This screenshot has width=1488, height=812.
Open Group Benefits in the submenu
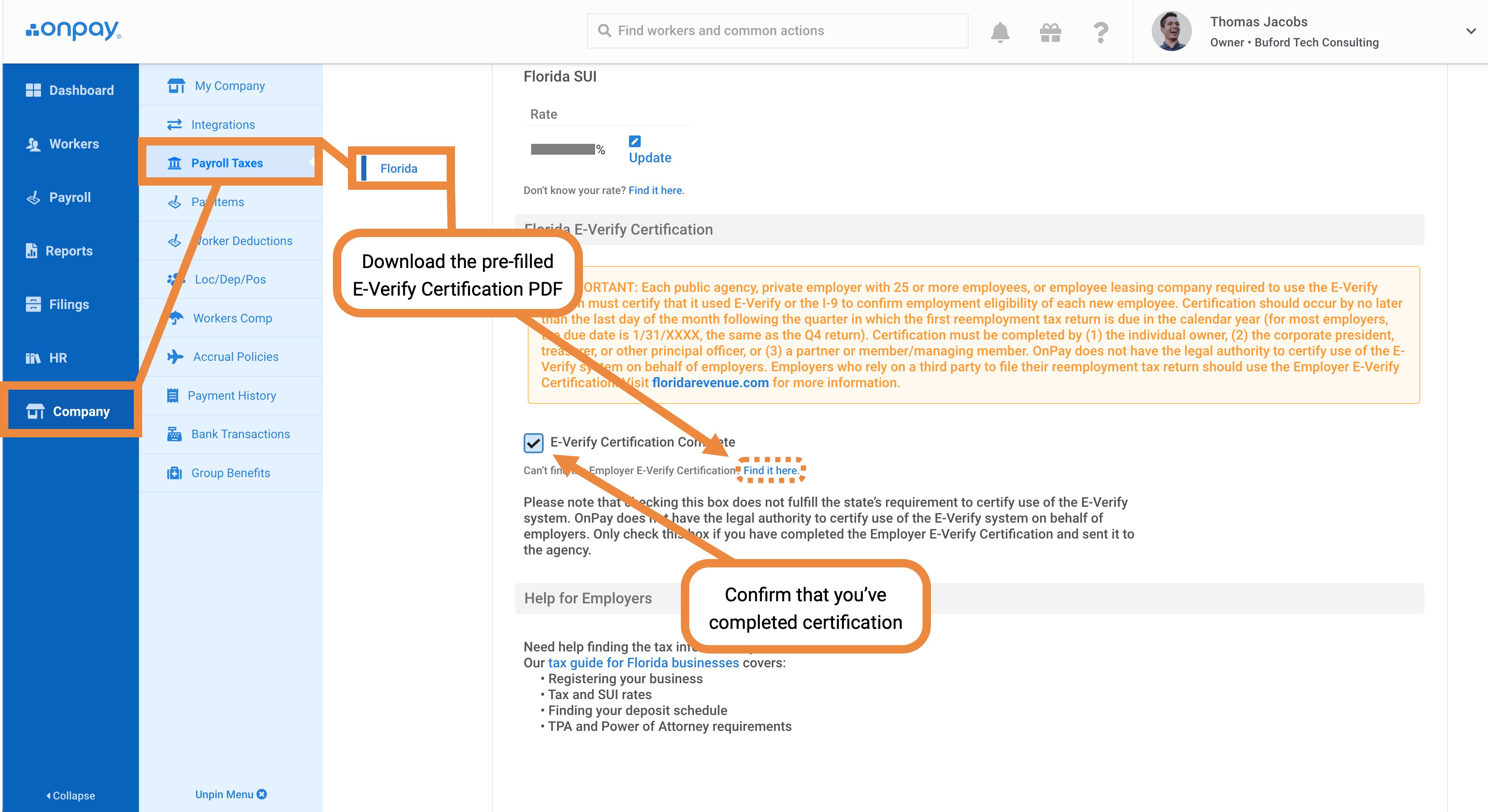coord(230,472)
